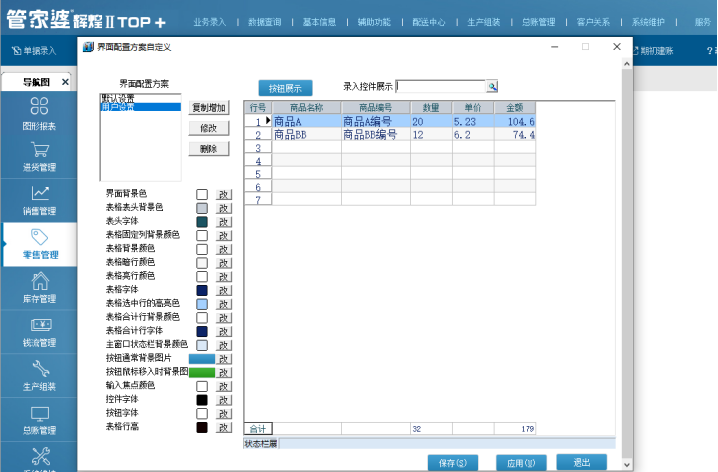Open the 总账管理 top menu
Image resolution: width=718 pixels, height=472 pixels.
pos(538,22)
